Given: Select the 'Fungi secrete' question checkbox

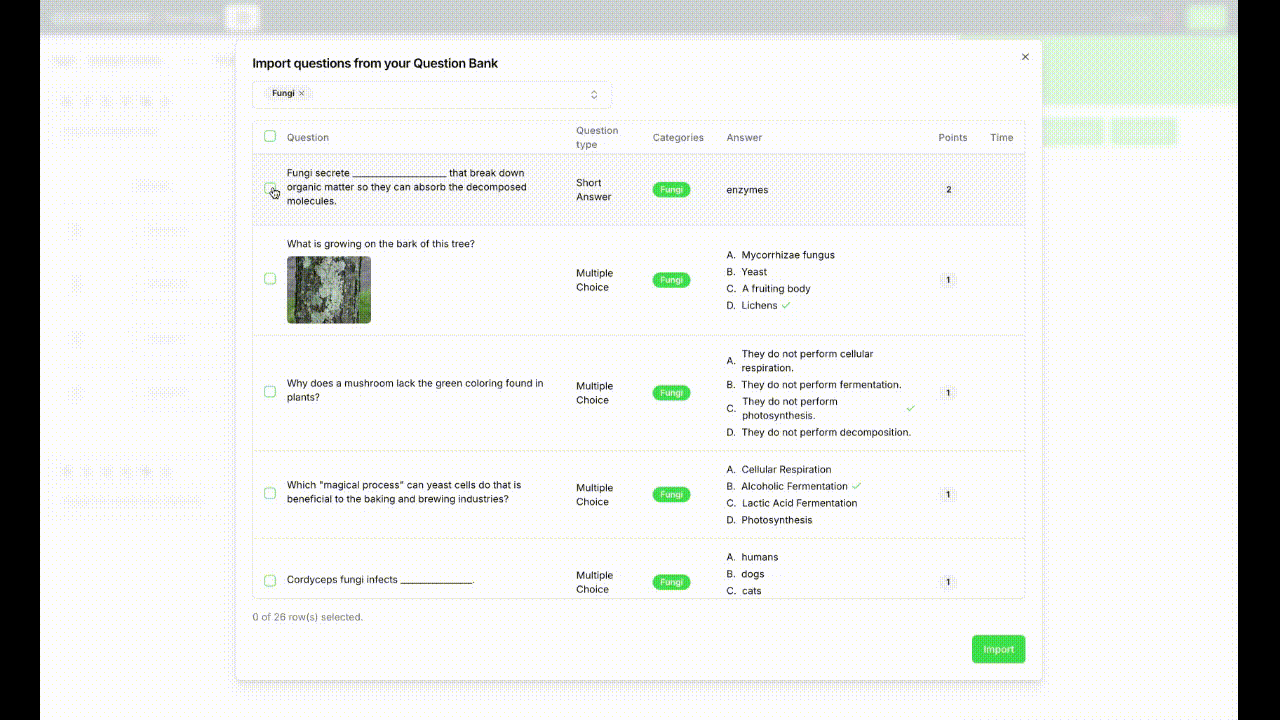Looking at the screenshot, I should click(270, 188).
